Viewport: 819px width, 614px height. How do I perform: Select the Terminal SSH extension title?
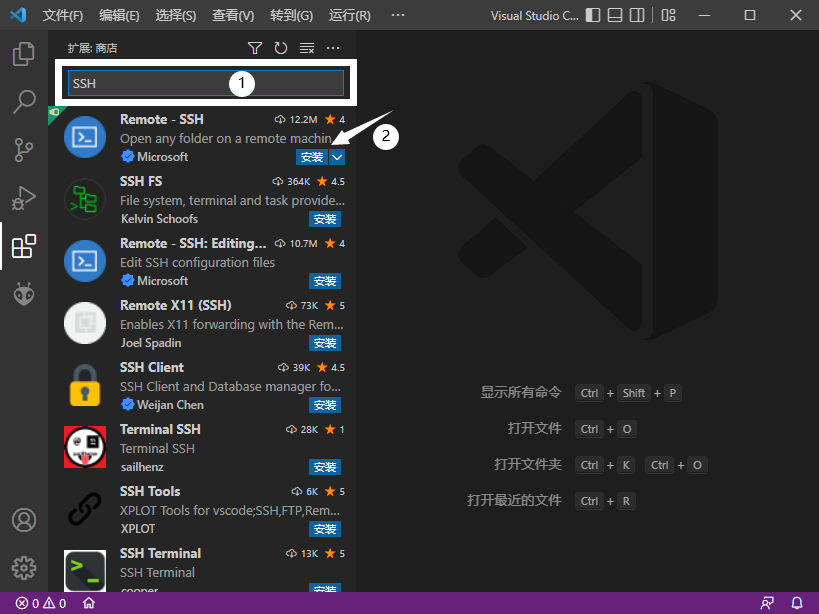point(160,430)
